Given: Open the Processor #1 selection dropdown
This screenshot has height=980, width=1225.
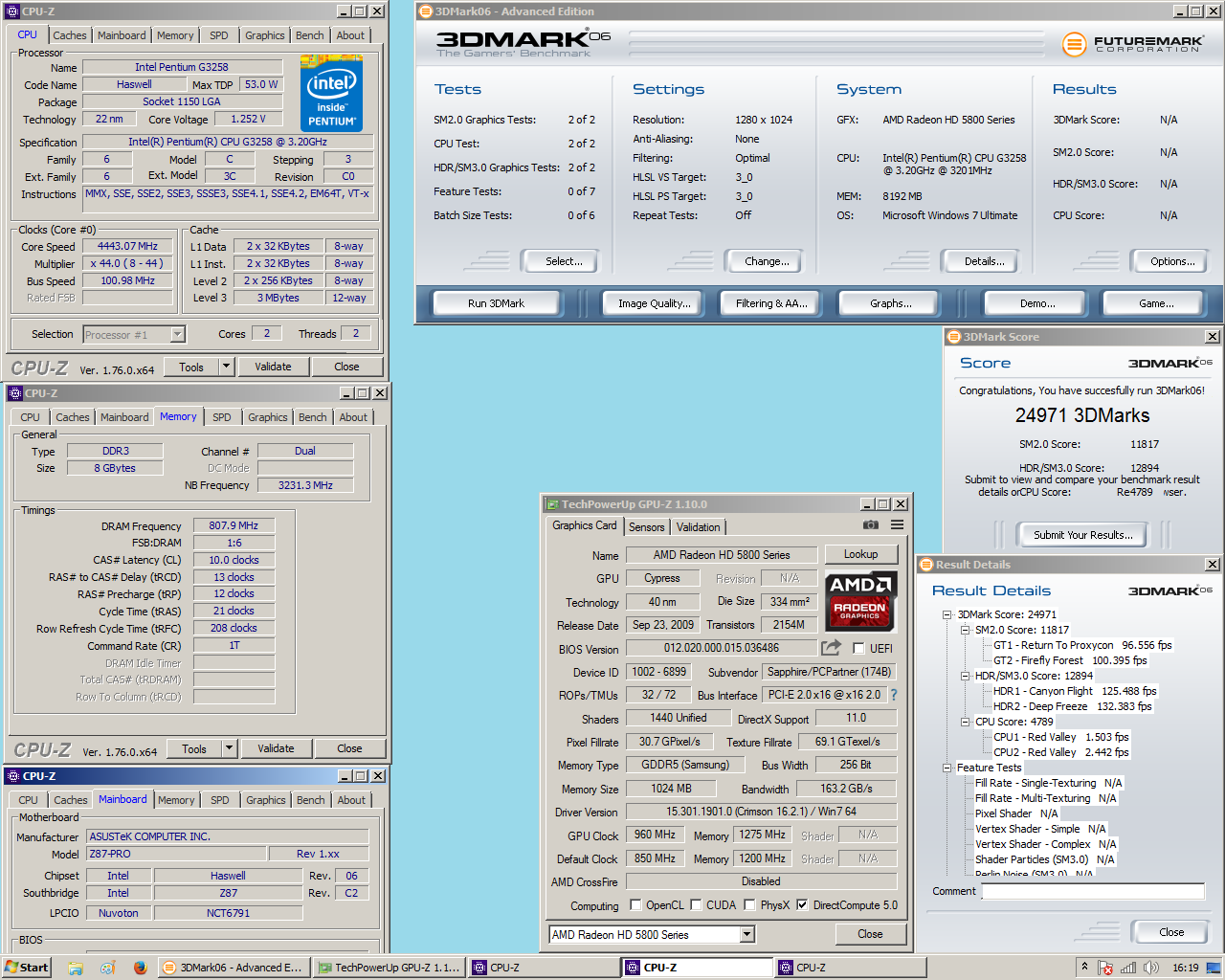Looking at the screenshot, I should 177,334.
